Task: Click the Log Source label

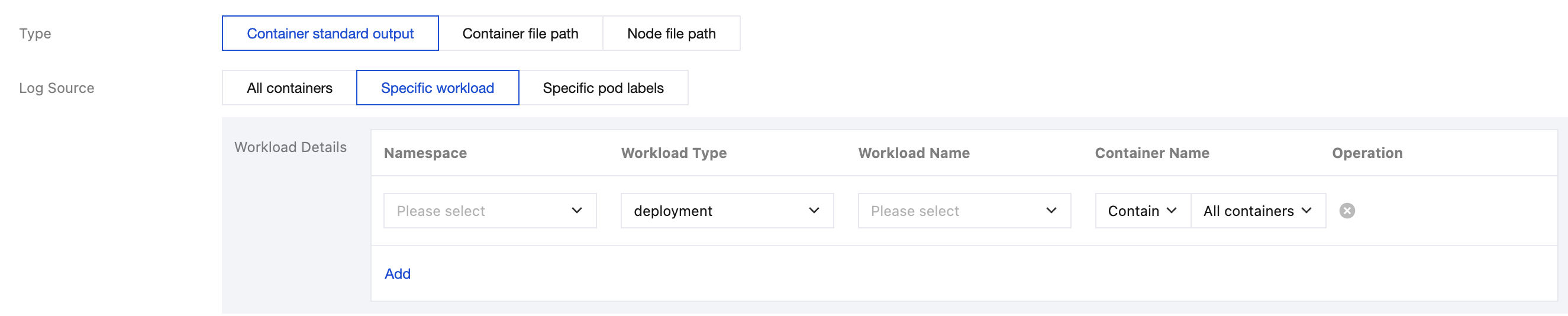Action: [x=57, y=88]
